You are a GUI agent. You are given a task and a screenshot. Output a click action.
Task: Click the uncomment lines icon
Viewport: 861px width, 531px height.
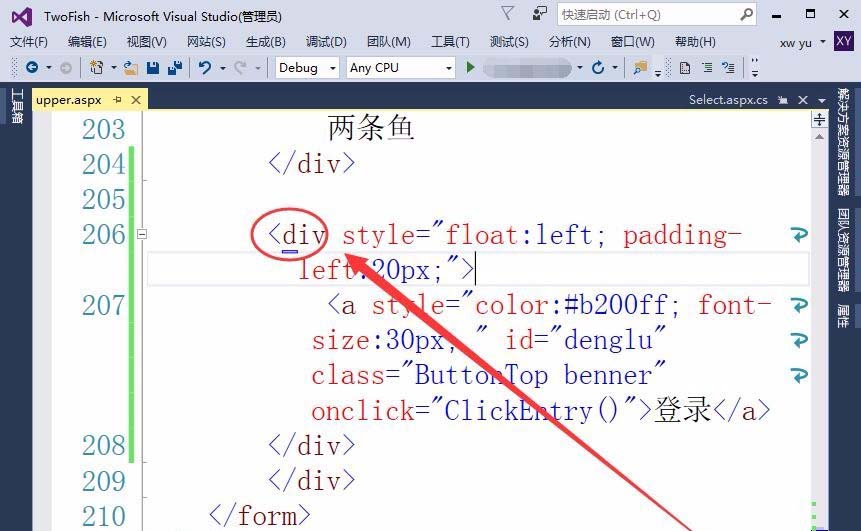(729, 68)
